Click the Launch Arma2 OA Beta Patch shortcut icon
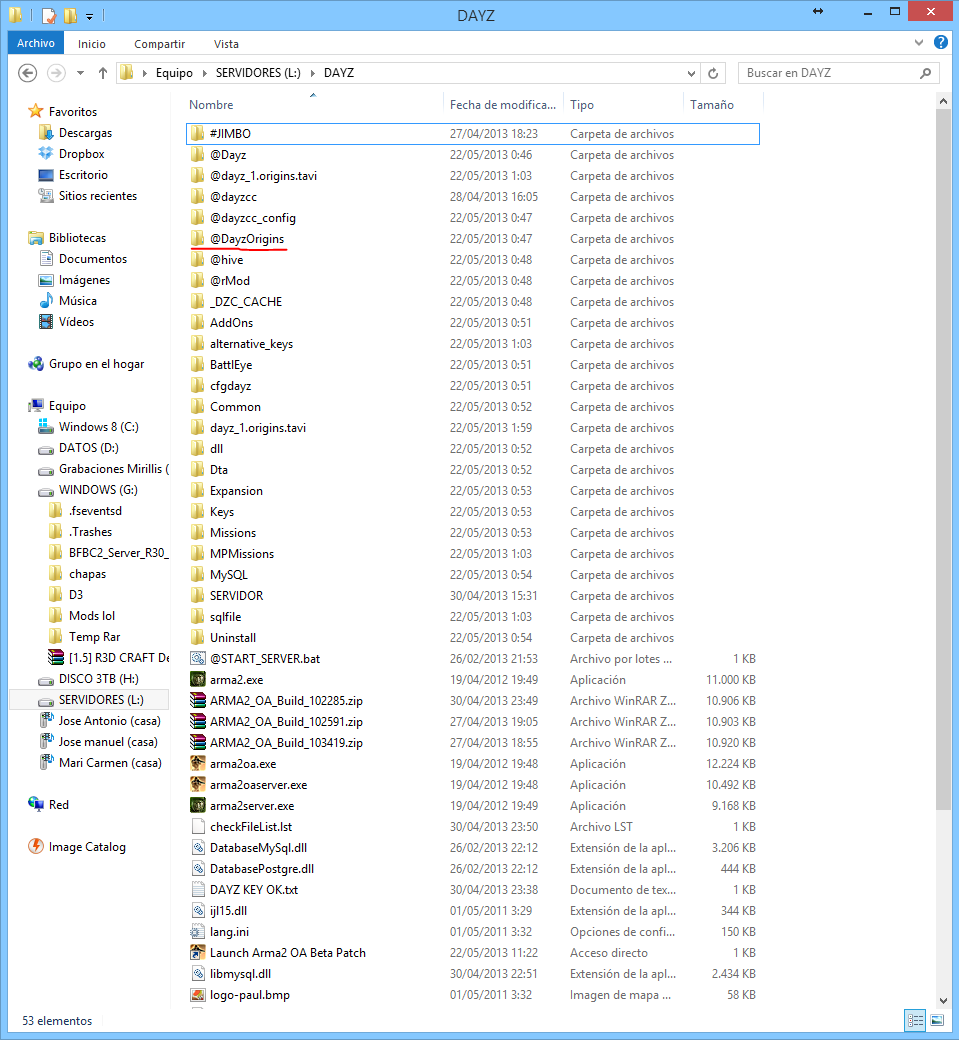The width and height of the screenshot is (959, 1040). [198, 952]
